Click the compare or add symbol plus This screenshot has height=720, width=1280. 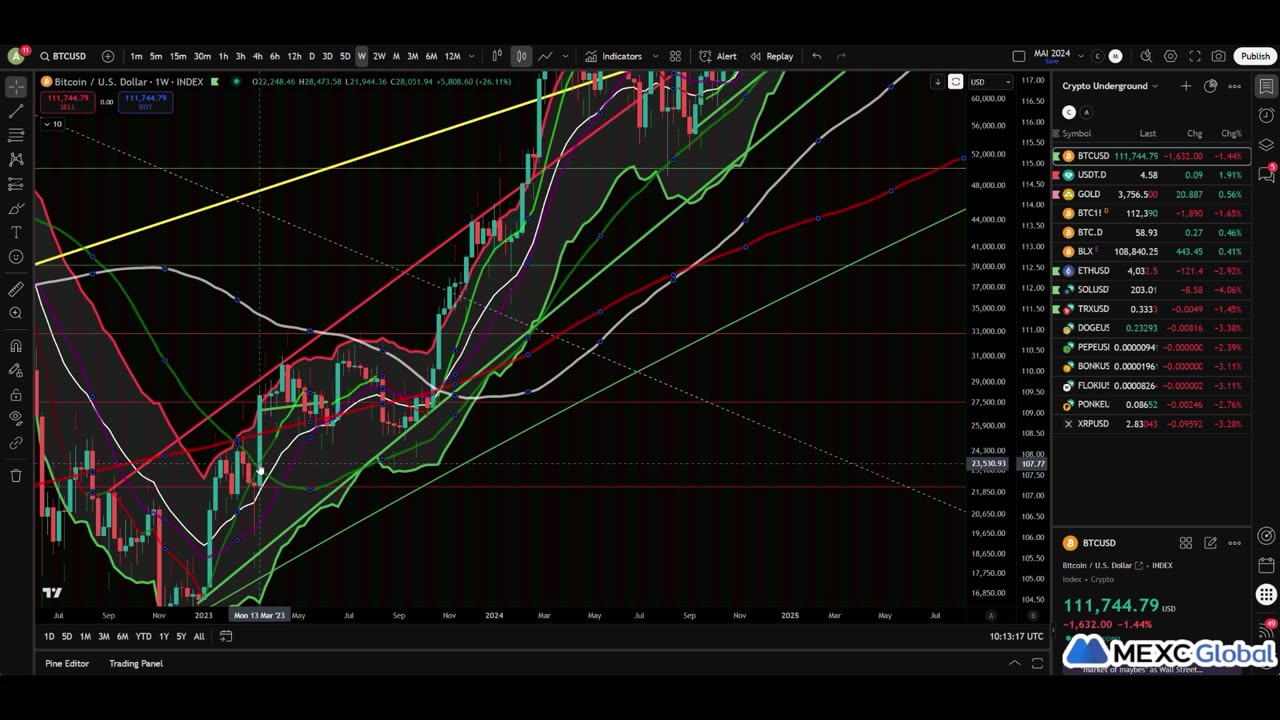pos(108,56)
